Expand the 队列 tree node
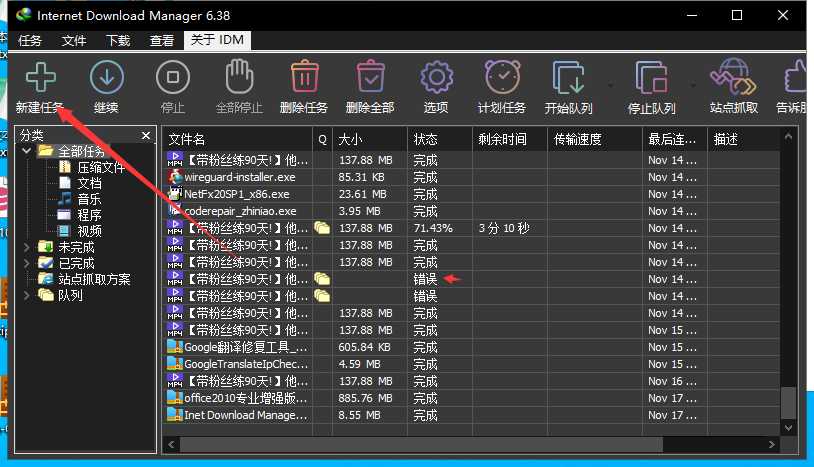This screenshot has height=467, width=814. tap(27, 295)
